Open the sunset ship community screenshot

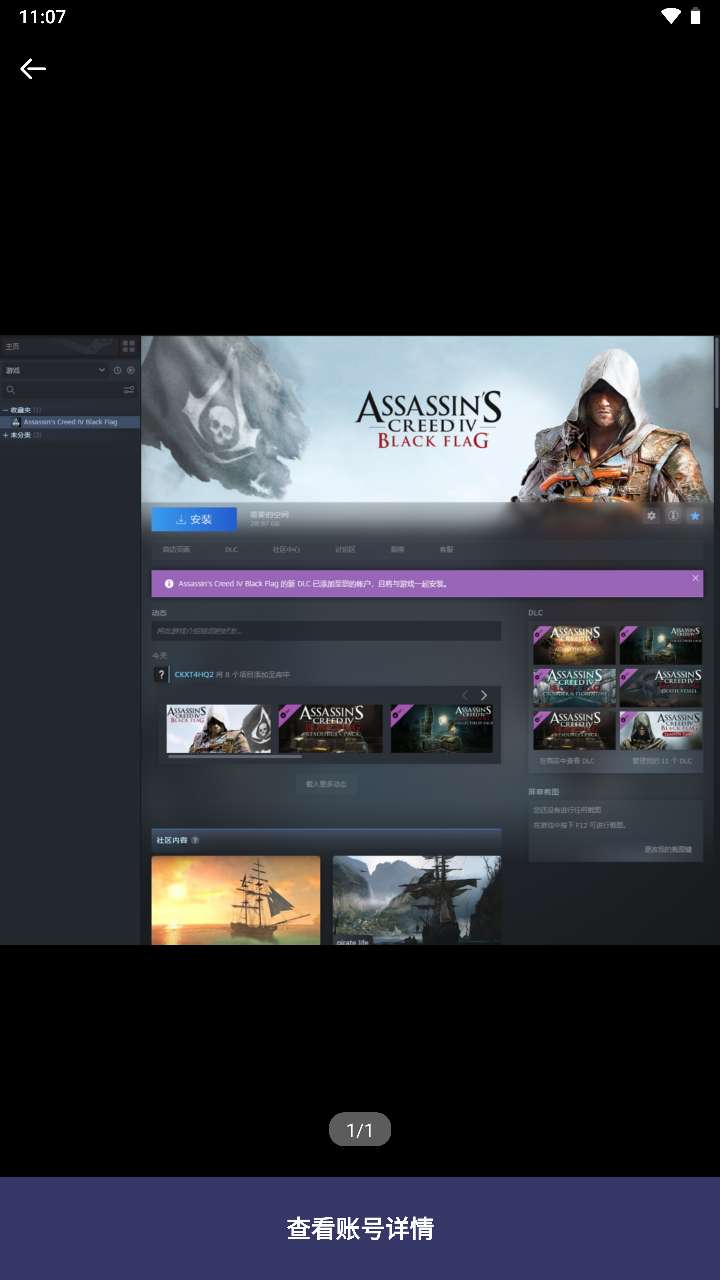(x=236, y=900)
